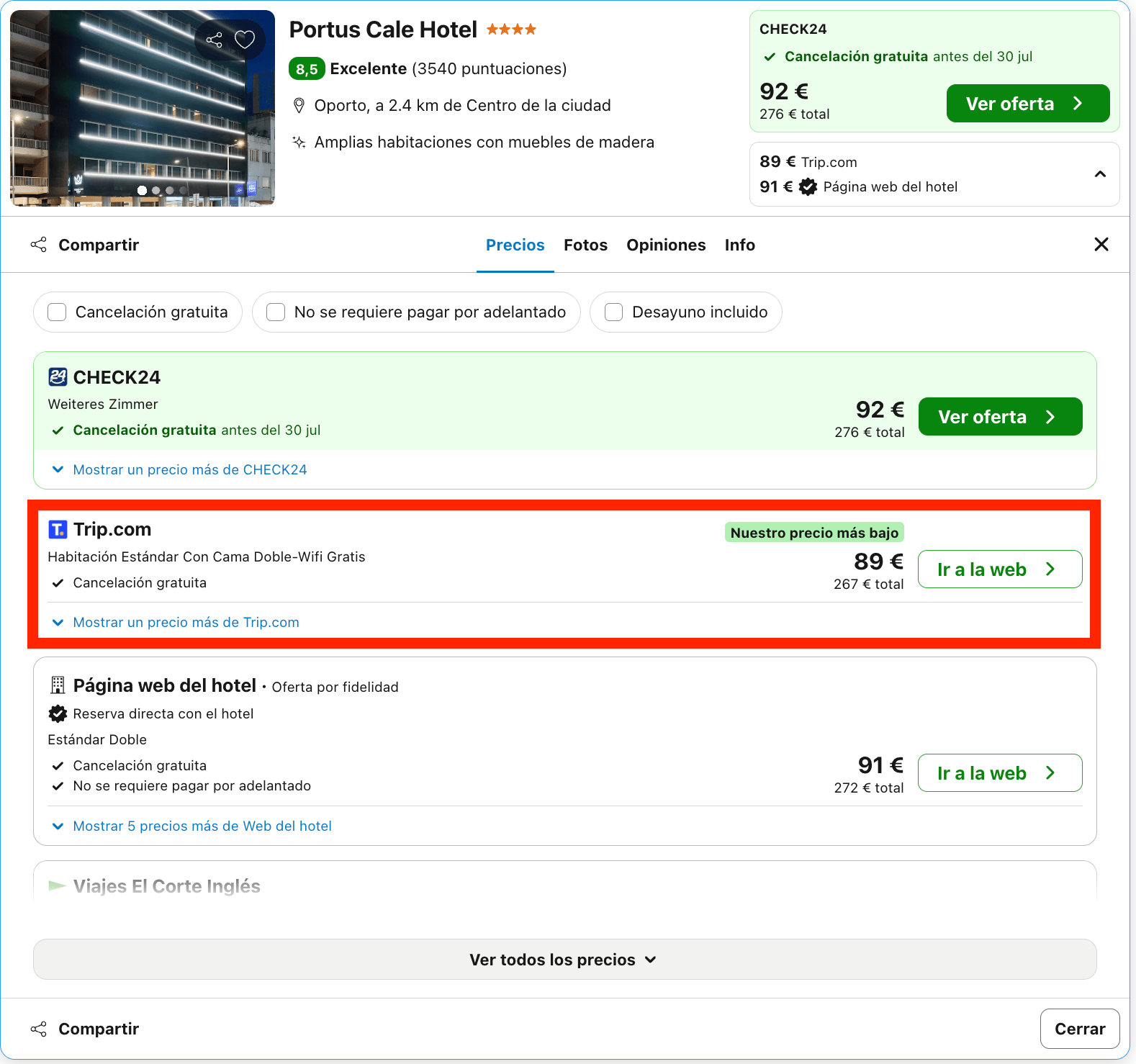Click the Trip.com logo icon
Viewport: 1136px width, 1064px height.
point(58,529)
